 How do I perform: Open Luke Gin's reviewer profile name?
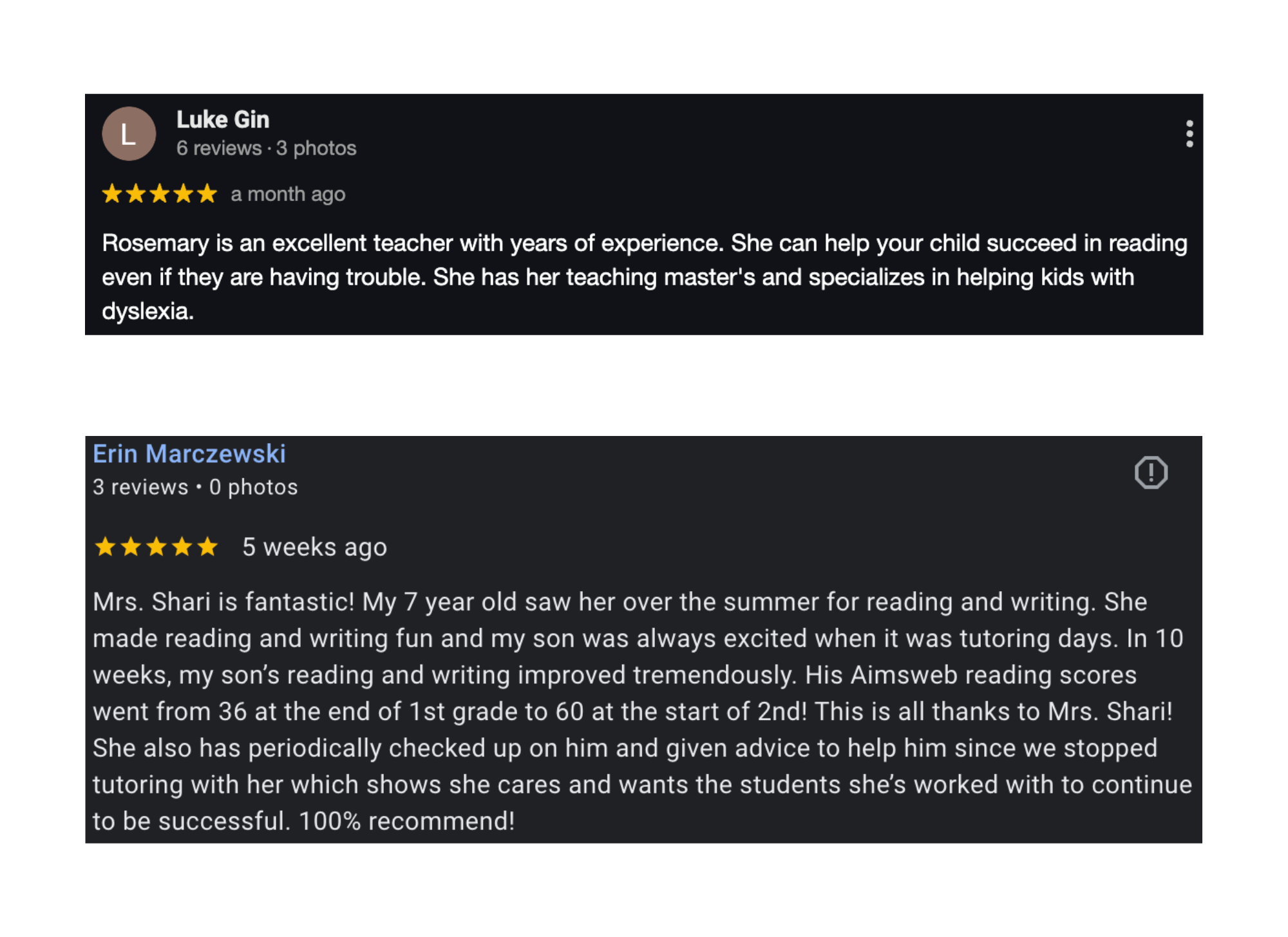(x=223, y=120)
